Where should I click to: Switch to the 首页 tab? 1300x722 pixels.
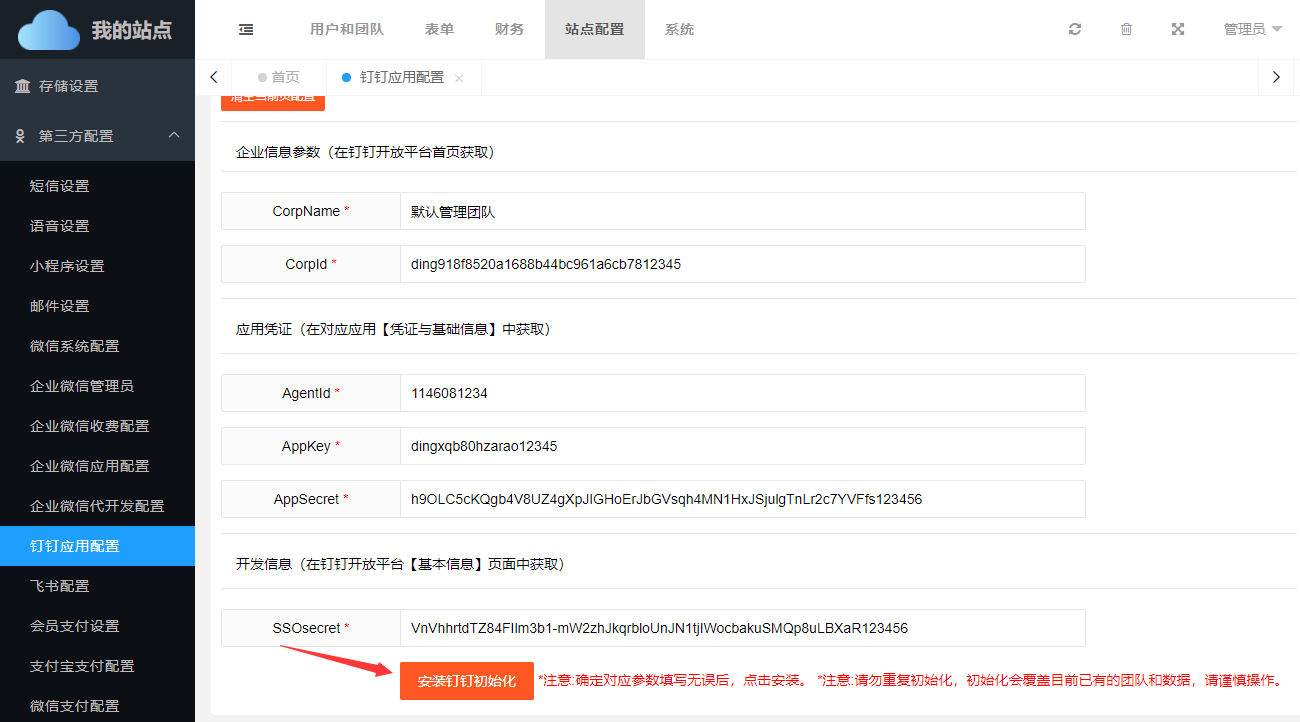coord(285,77)
